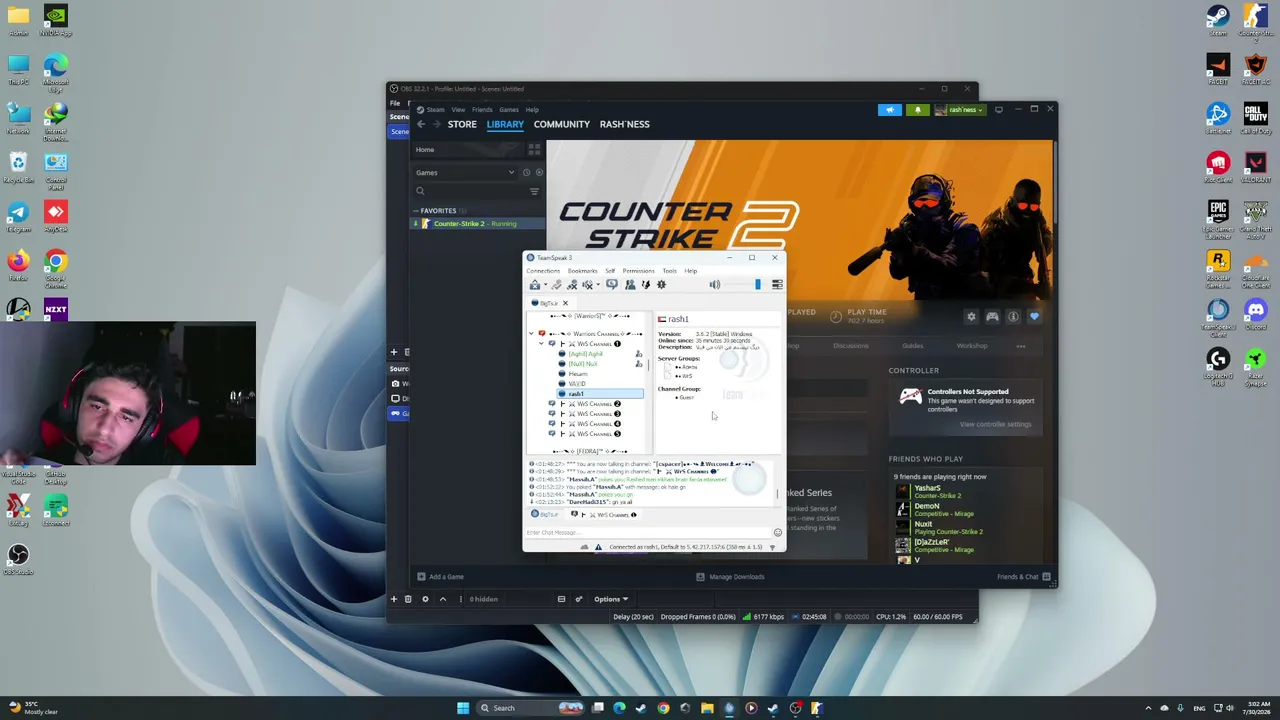
Task: Open Google Chrome desktop shortcut
Action: point(56,265)
